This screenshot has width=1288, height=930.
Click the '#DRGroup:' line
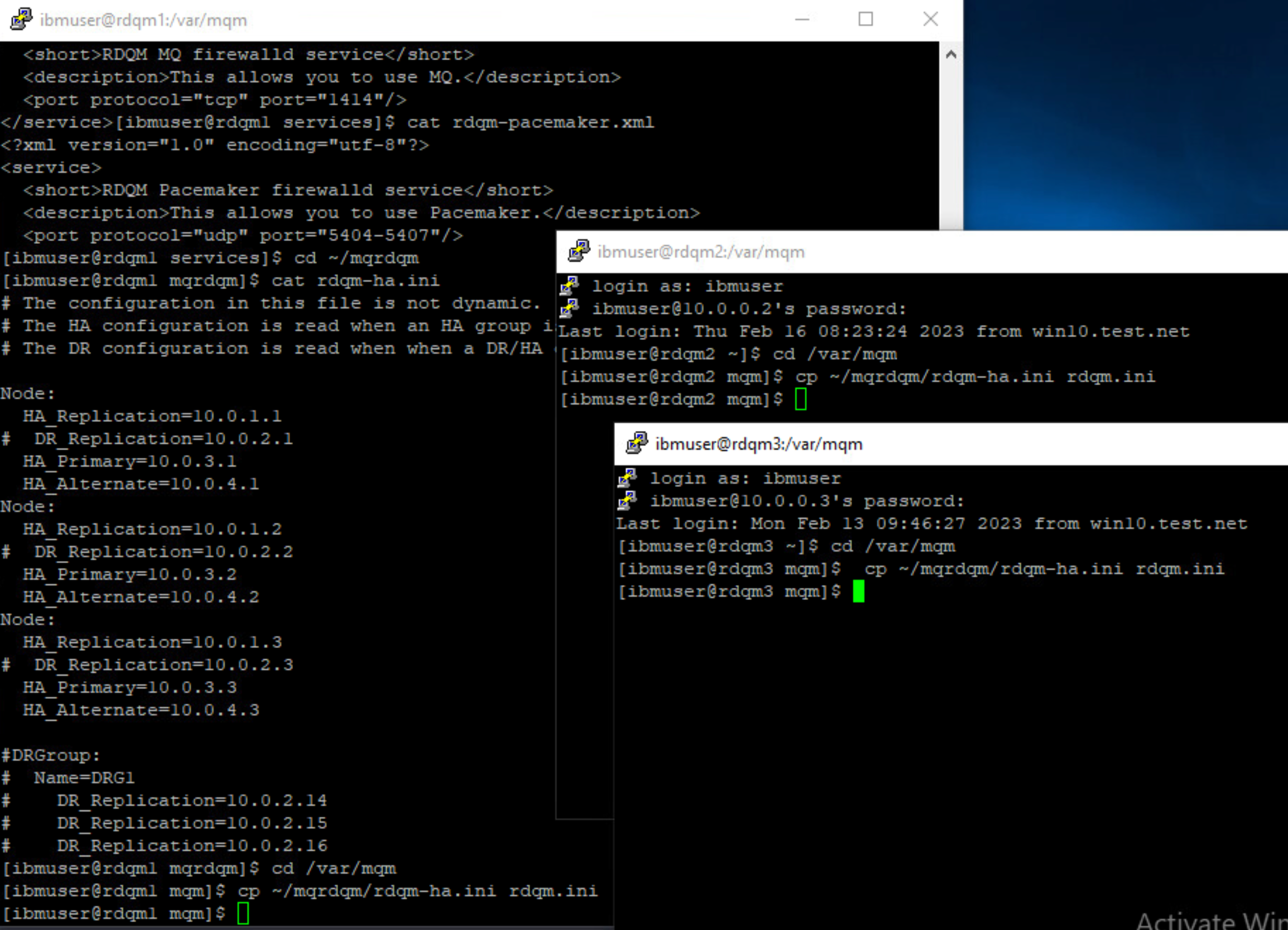point(51,755)
